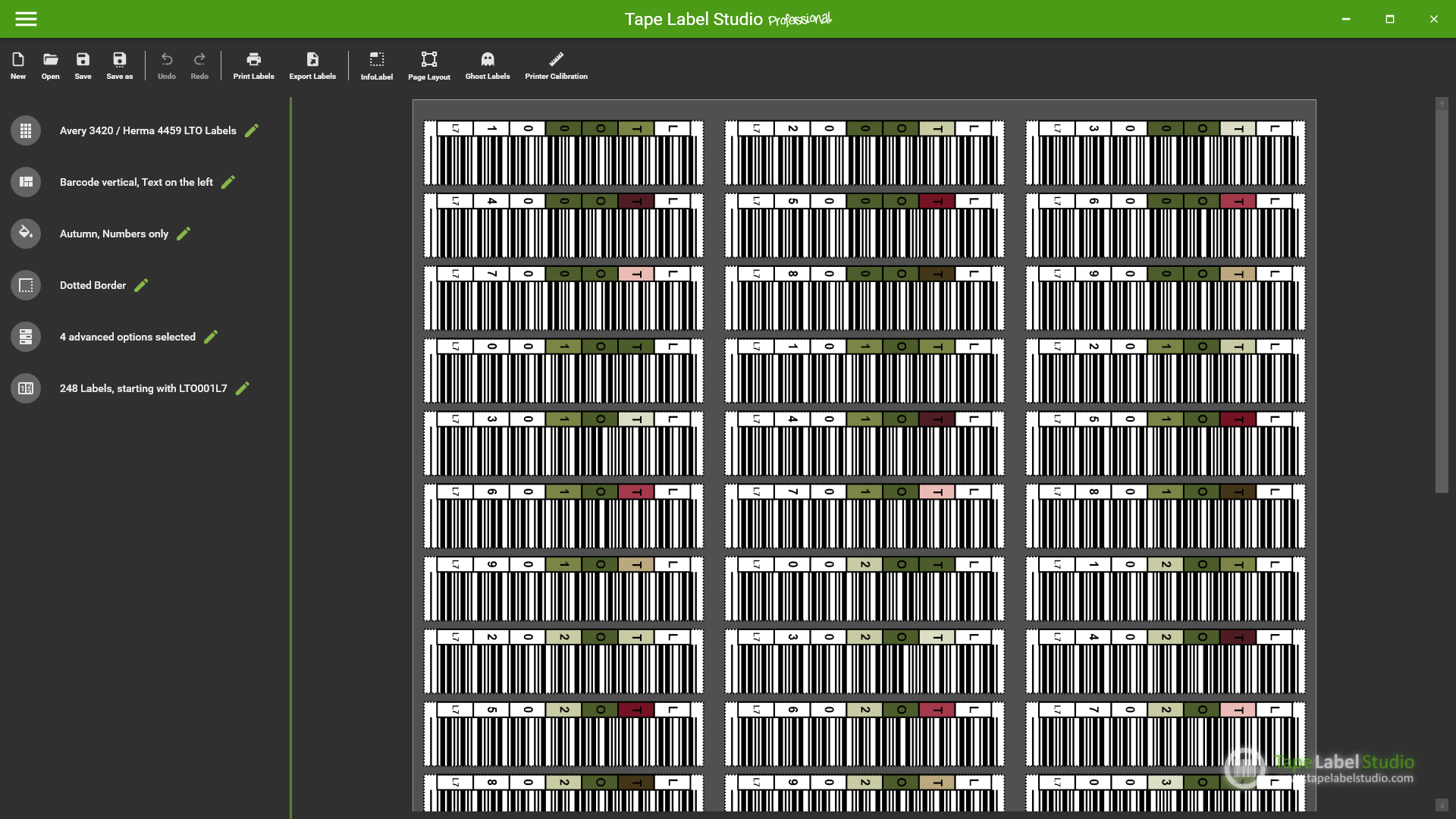
Task: Save the current project
Action: coord(83,65)
